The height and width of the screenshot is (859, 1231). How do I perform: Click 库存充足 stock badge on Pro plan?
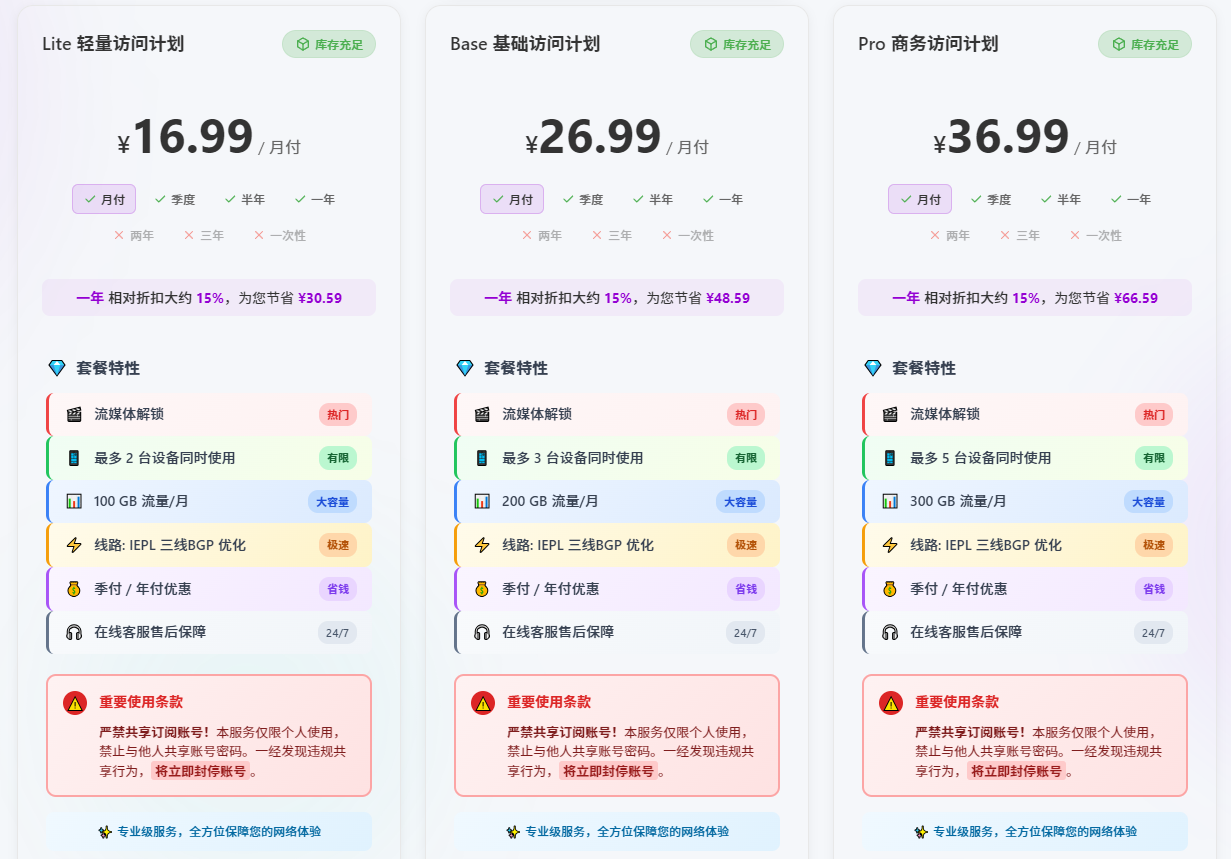pos(1145,44)
